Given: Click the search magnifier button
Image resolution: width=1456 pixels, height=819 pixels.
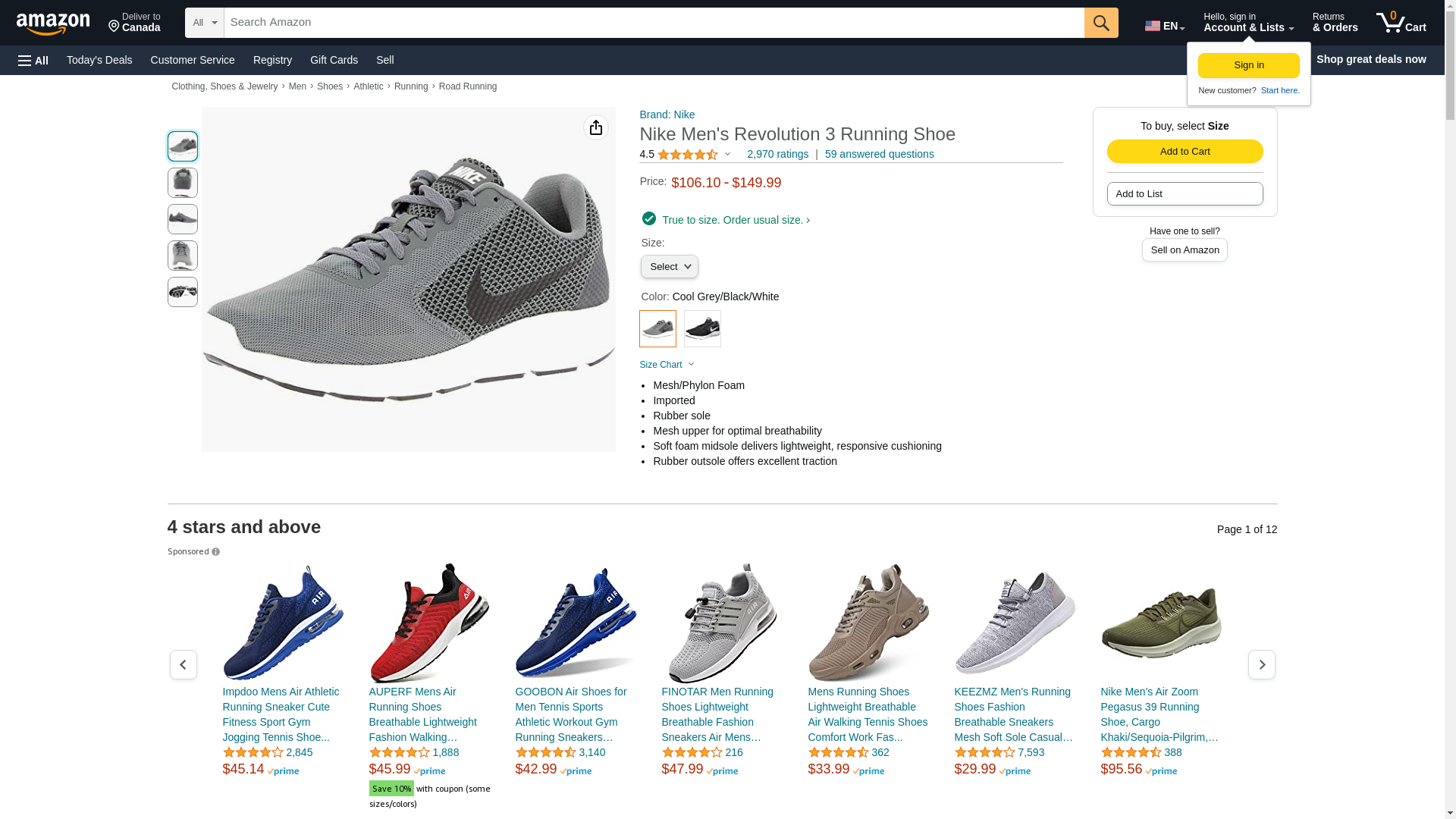Looking at the screenshot, I should [x=1101, y=23].
